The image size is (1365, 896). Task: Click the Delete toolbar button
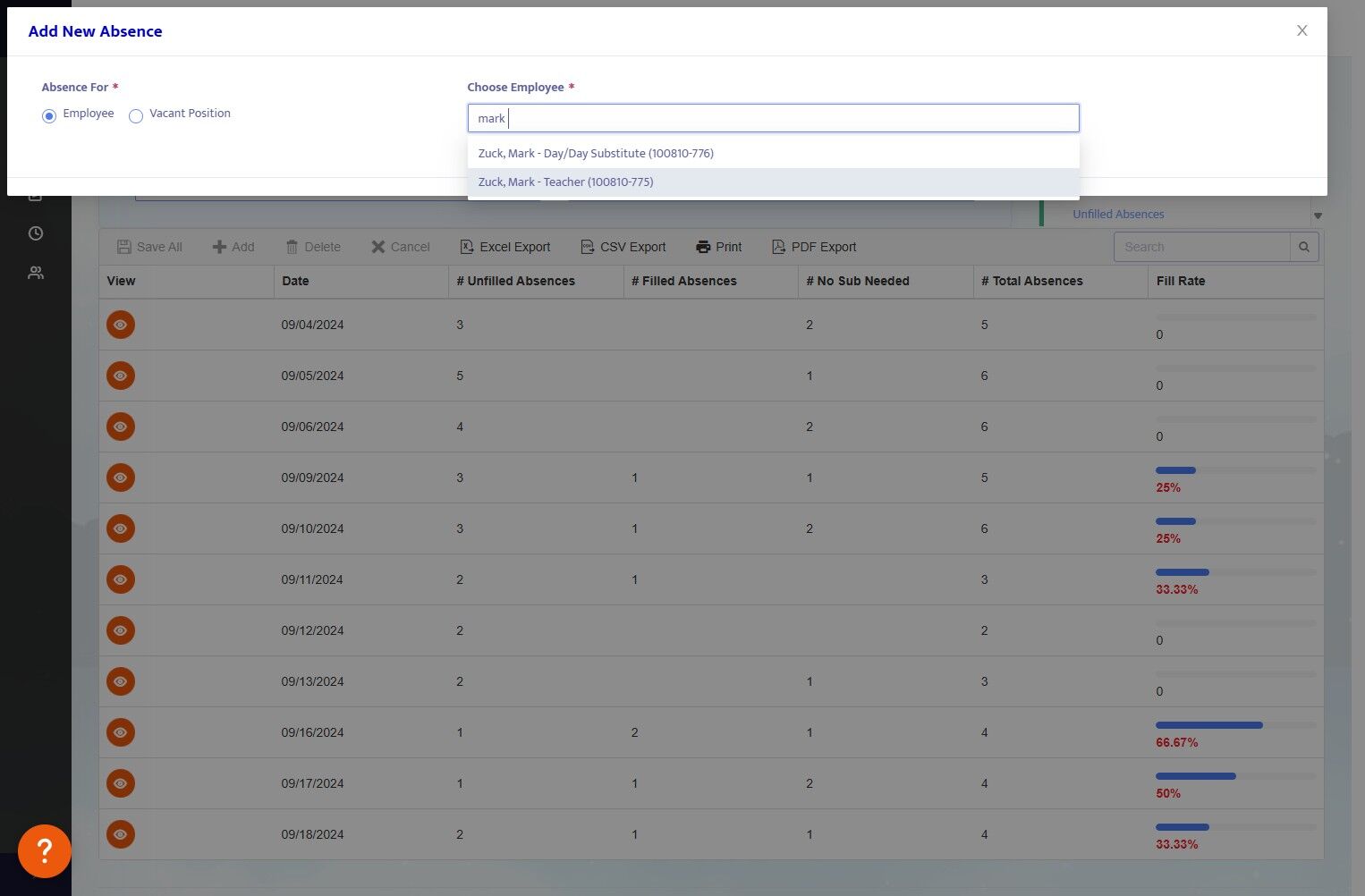pos(313,247)
